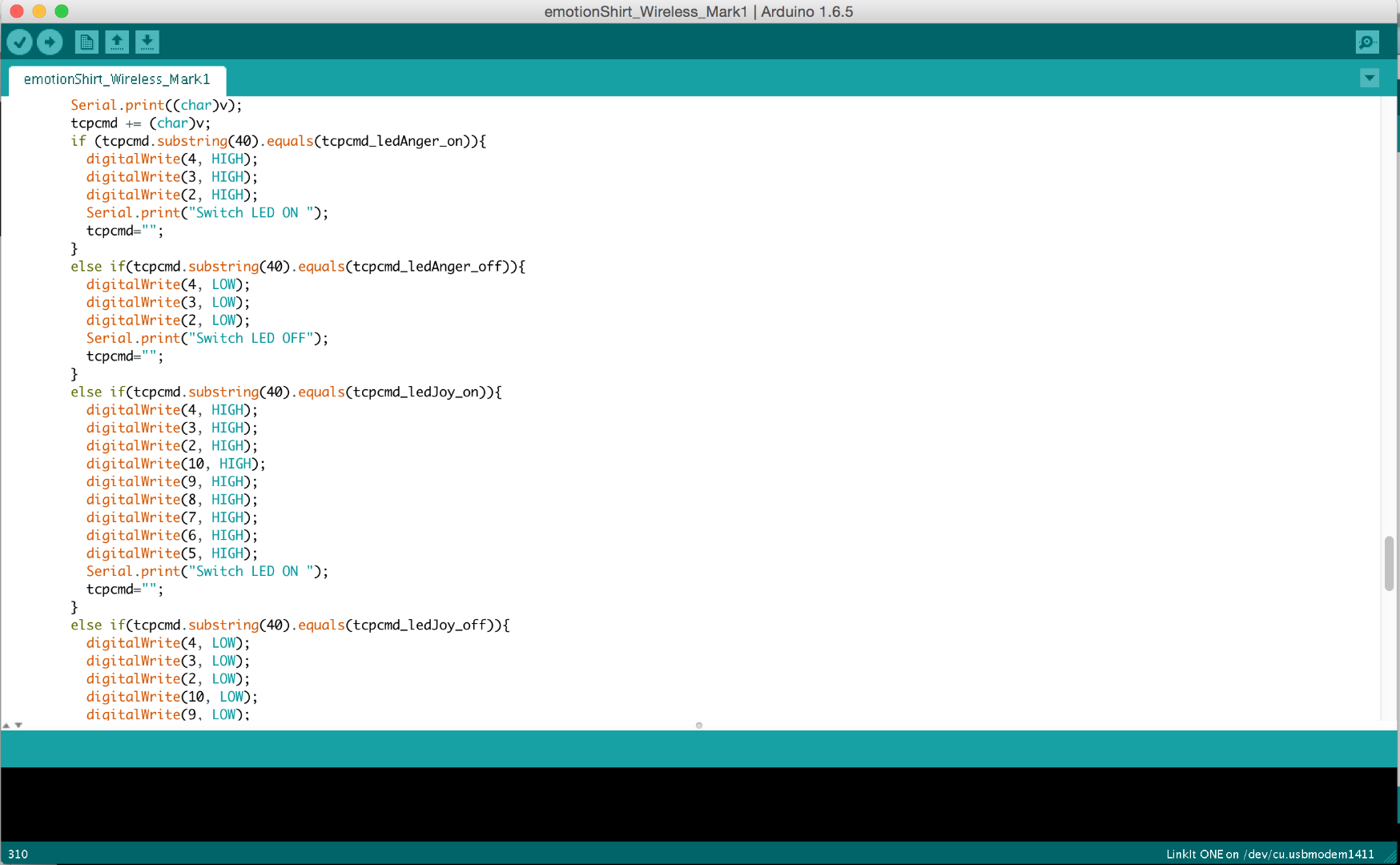Click the console collapse arrows at editor bottom

click(x=12, y=725)
